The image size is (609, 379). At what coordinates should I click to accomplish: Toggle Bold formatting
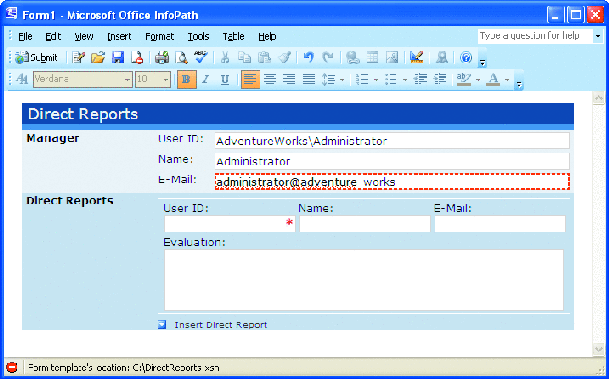[x=186, y=79]
